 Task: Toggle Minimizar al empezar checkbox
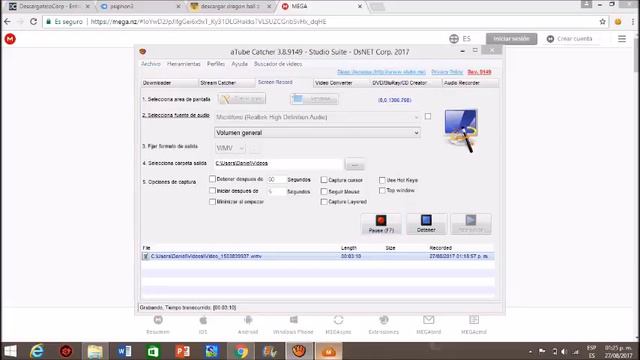[212, 202]
